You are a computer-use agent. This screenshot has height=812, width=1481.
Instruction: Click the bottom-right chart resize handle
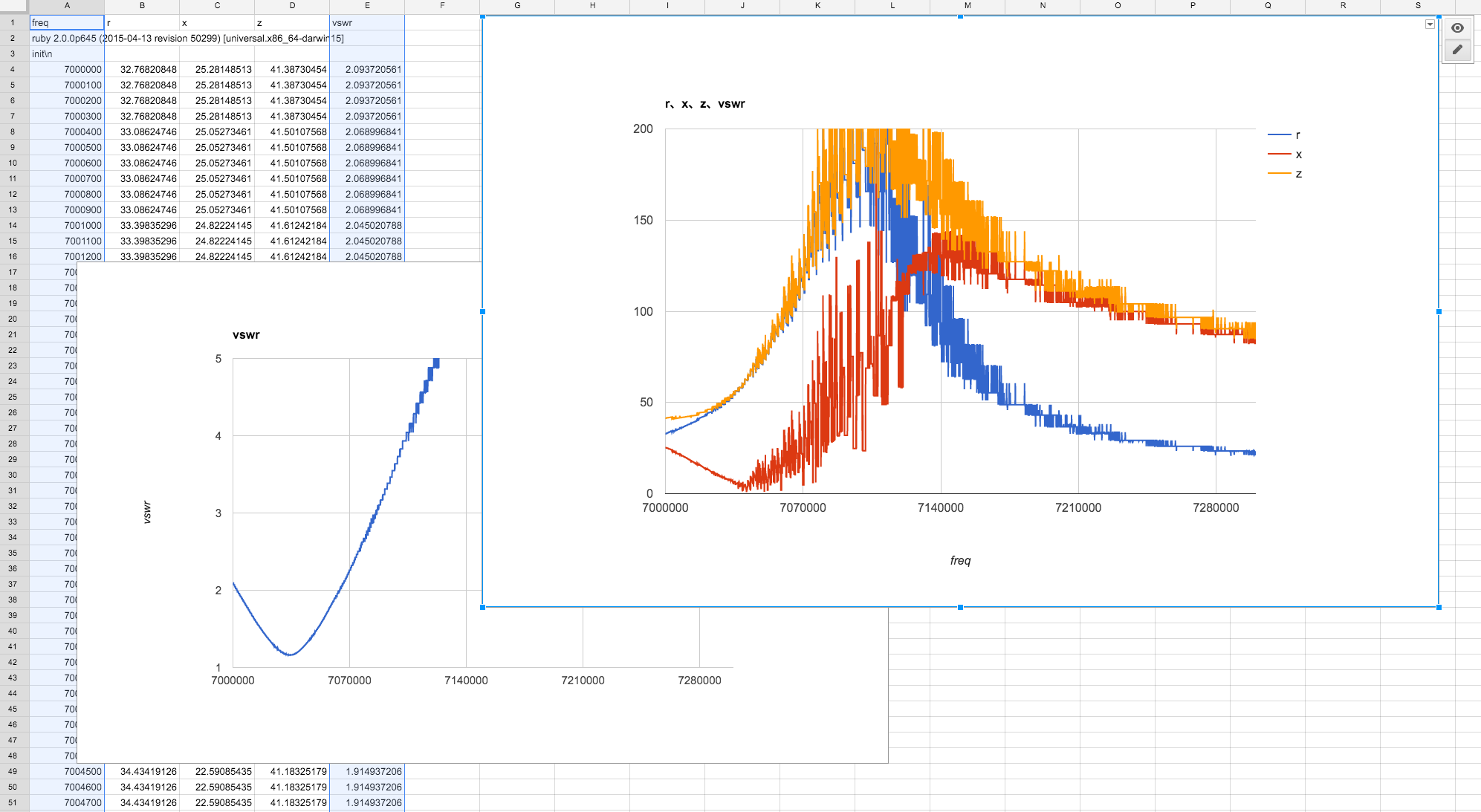[x=1439, y=607]
